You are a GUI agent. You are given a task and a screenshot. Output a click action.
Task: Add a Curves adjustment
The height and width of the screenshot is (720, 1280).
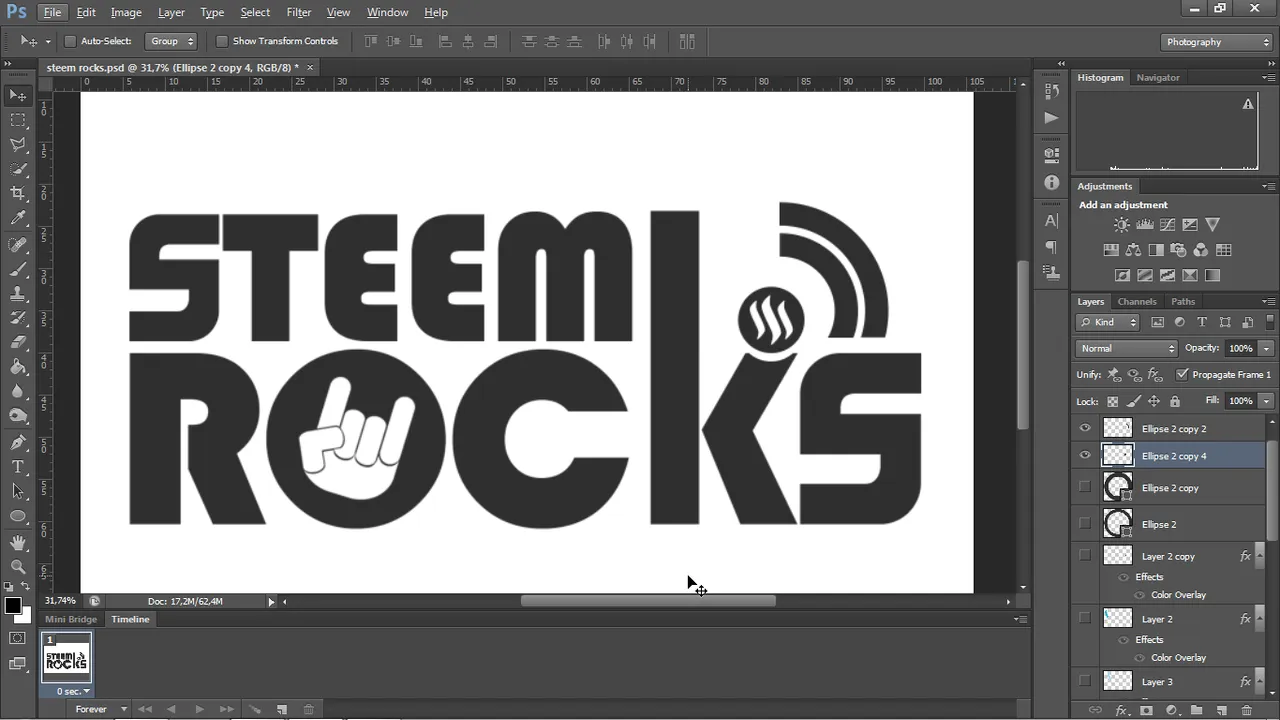(1167, 225)
